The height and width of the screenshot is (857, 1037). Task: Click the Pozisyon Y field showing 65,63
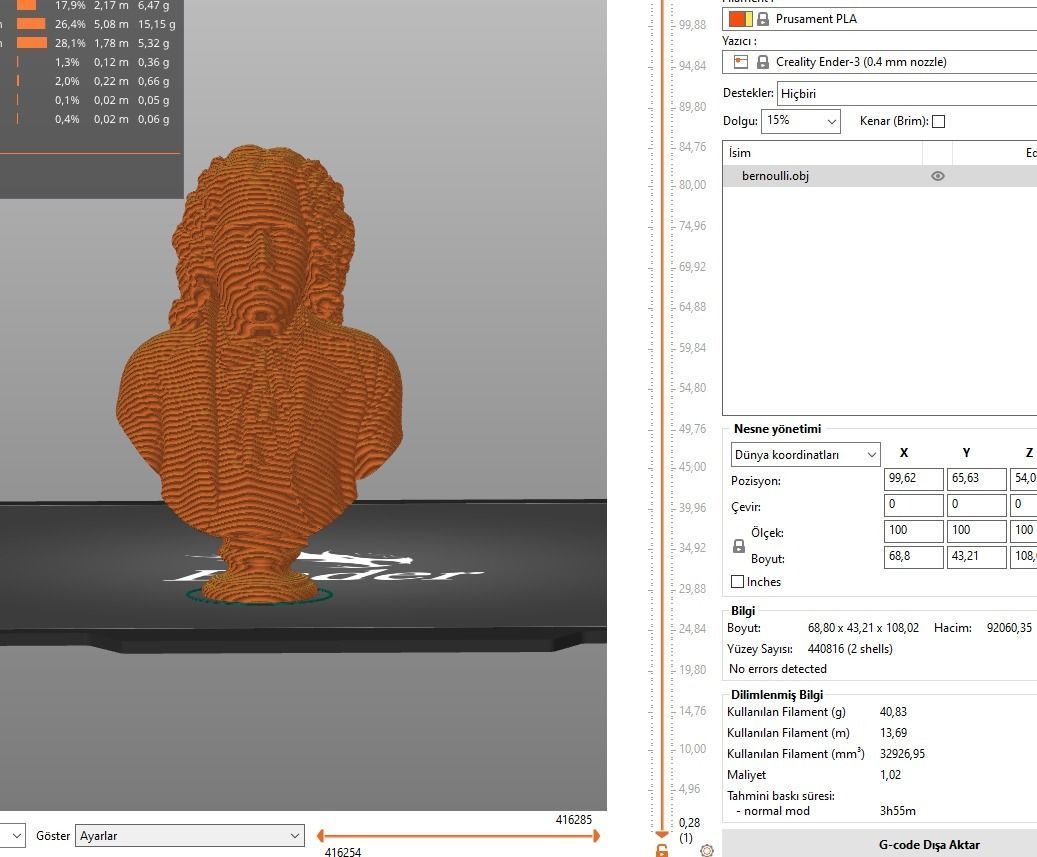coord(976,479)
